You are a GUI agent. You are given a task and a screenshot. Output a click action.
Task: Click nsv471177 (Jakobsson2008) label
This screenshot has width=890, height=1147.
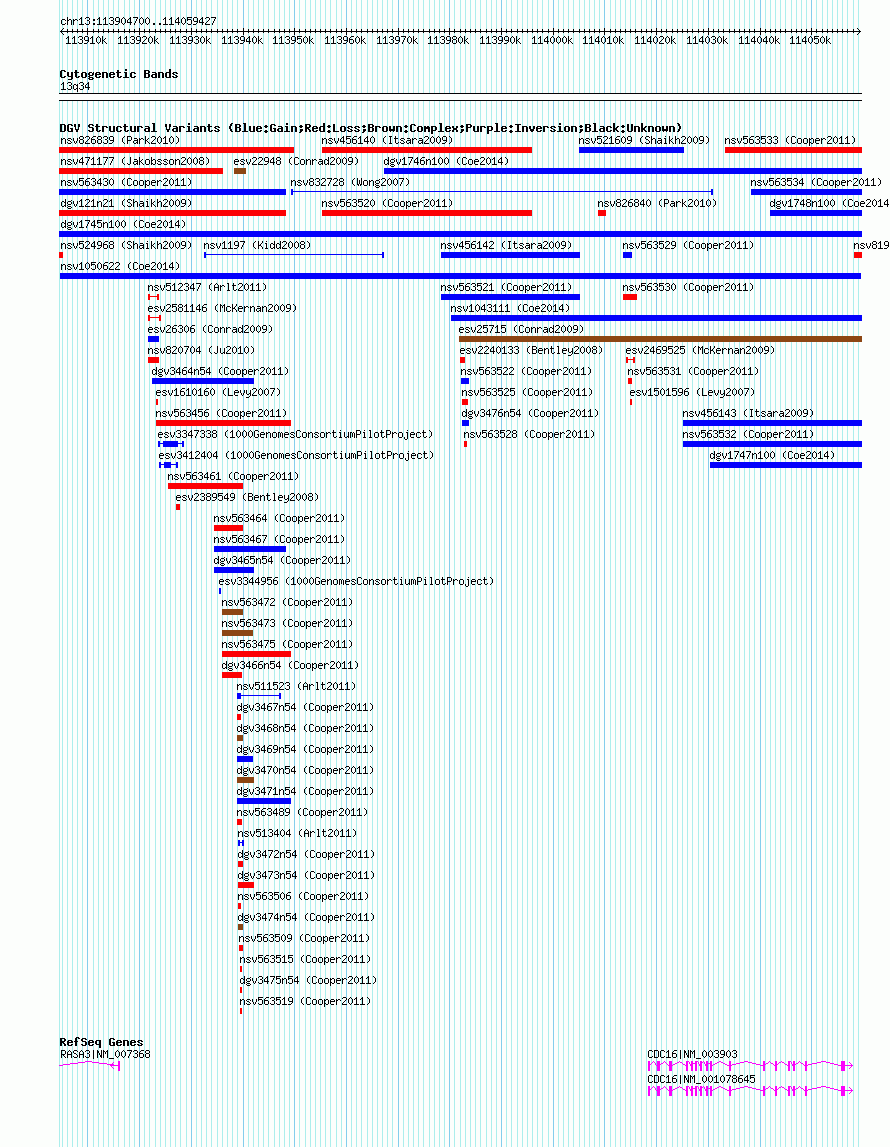coord(135,161)
